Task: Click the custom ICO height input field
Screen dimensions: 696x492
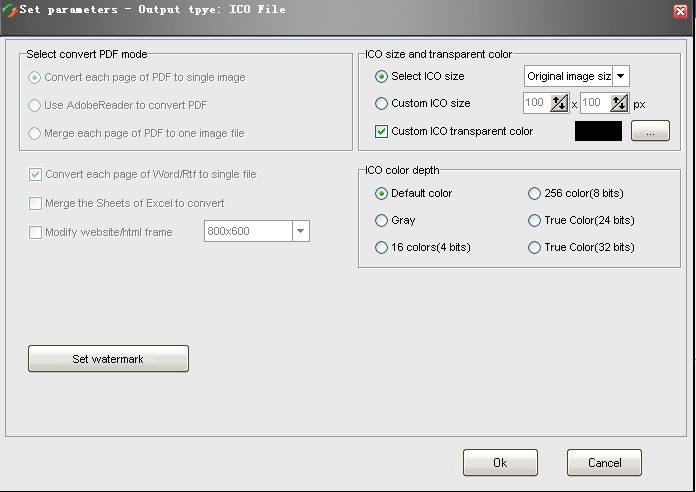Action: click(595, 103)
